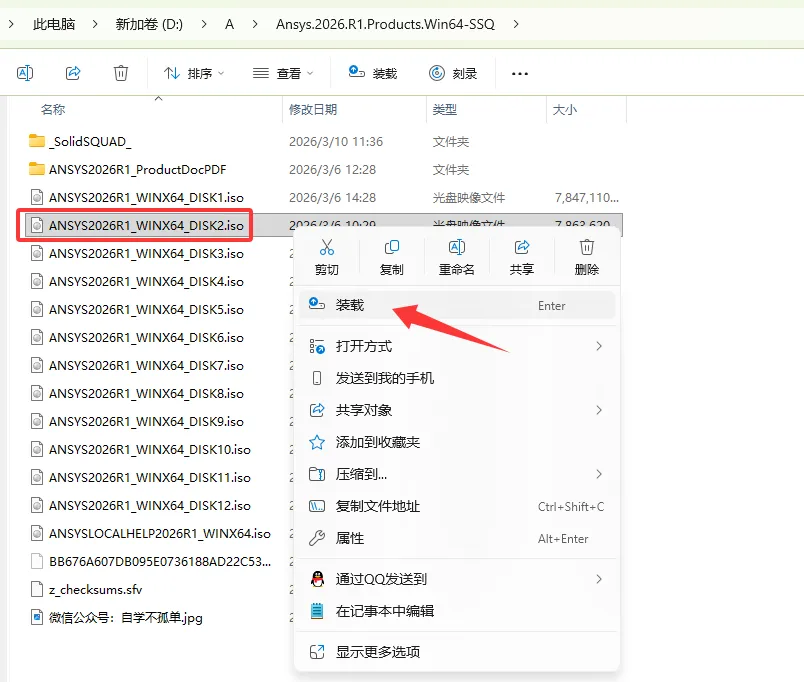This screenshot has height=682, width=804.
Task: Expand the chevron after 新加卷 (D:) breadcrumb
Action: [204, 24]
